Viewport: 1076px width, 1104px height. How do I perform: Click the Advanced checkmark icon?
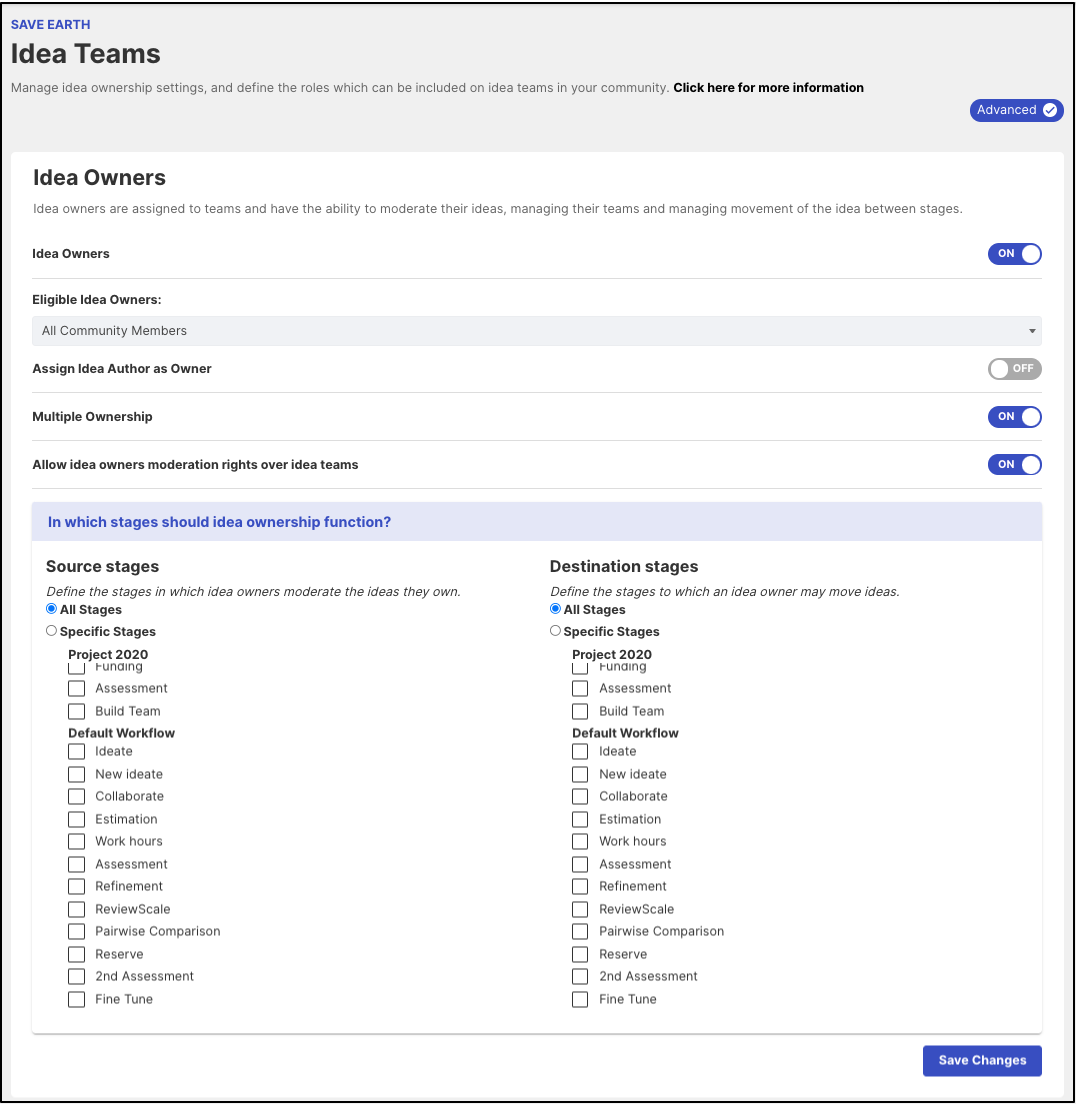(1049, 110)
